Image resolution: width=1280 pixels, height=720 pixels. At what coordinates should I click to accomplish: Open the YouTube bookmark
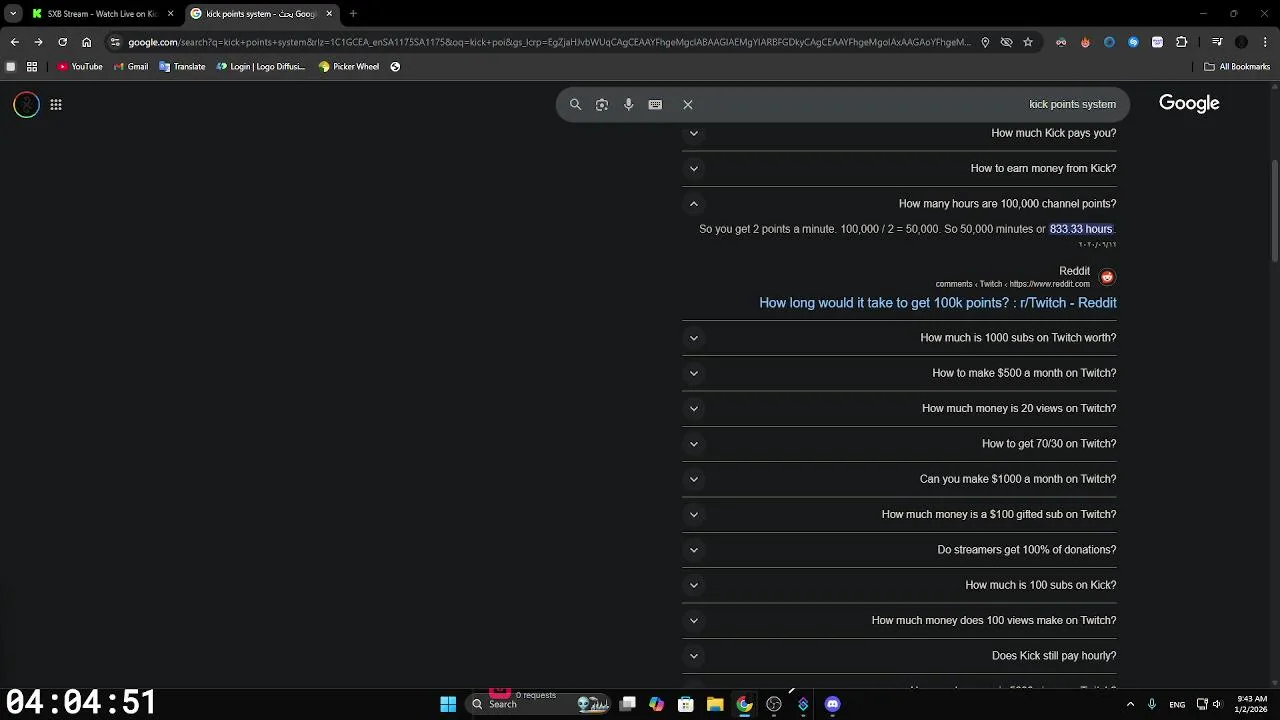(x=80, y=67)
